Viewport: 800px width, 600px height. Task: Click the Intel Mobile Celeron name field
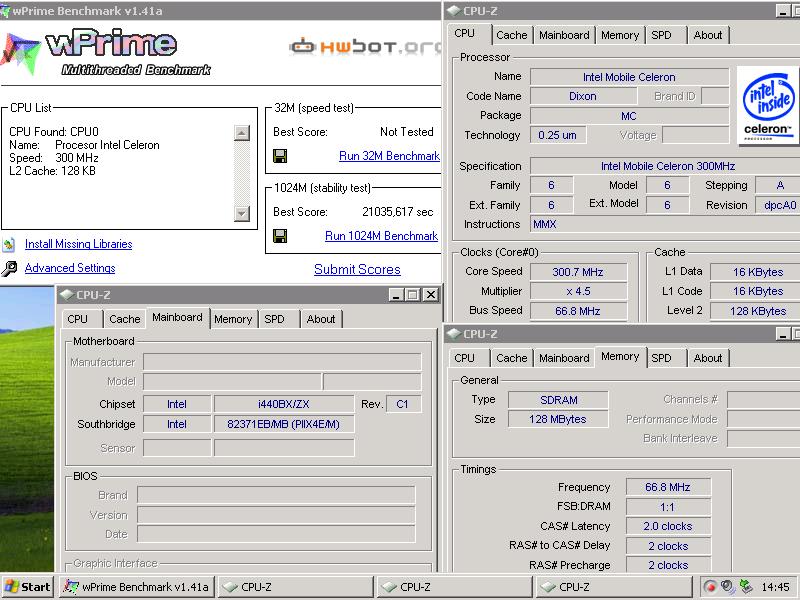click(x=629, y=77)
